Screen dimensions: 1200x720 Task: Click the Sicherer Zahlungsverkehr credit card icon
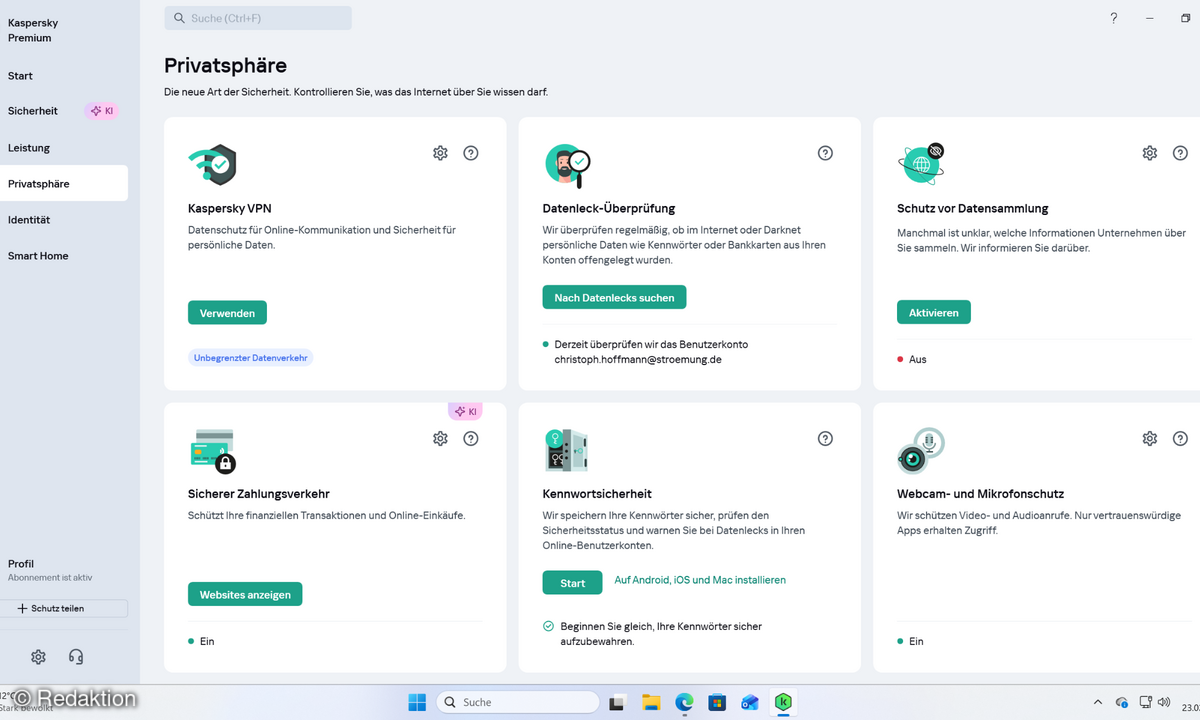coord(211,449)
